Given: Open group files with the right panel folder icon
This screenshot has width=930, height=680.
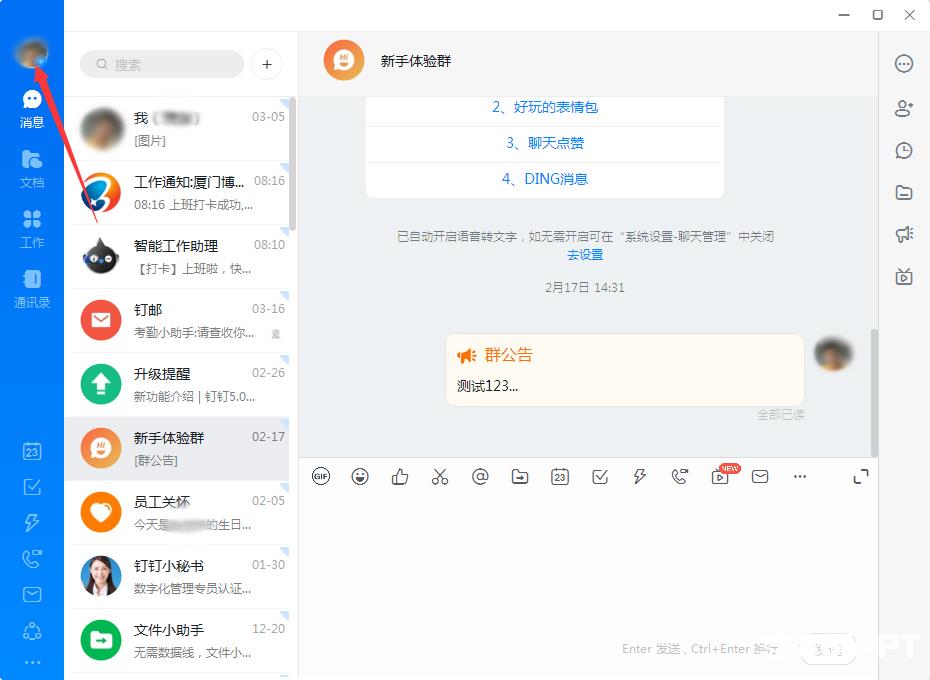Looking at the screenshot, I should click(904, 192).
